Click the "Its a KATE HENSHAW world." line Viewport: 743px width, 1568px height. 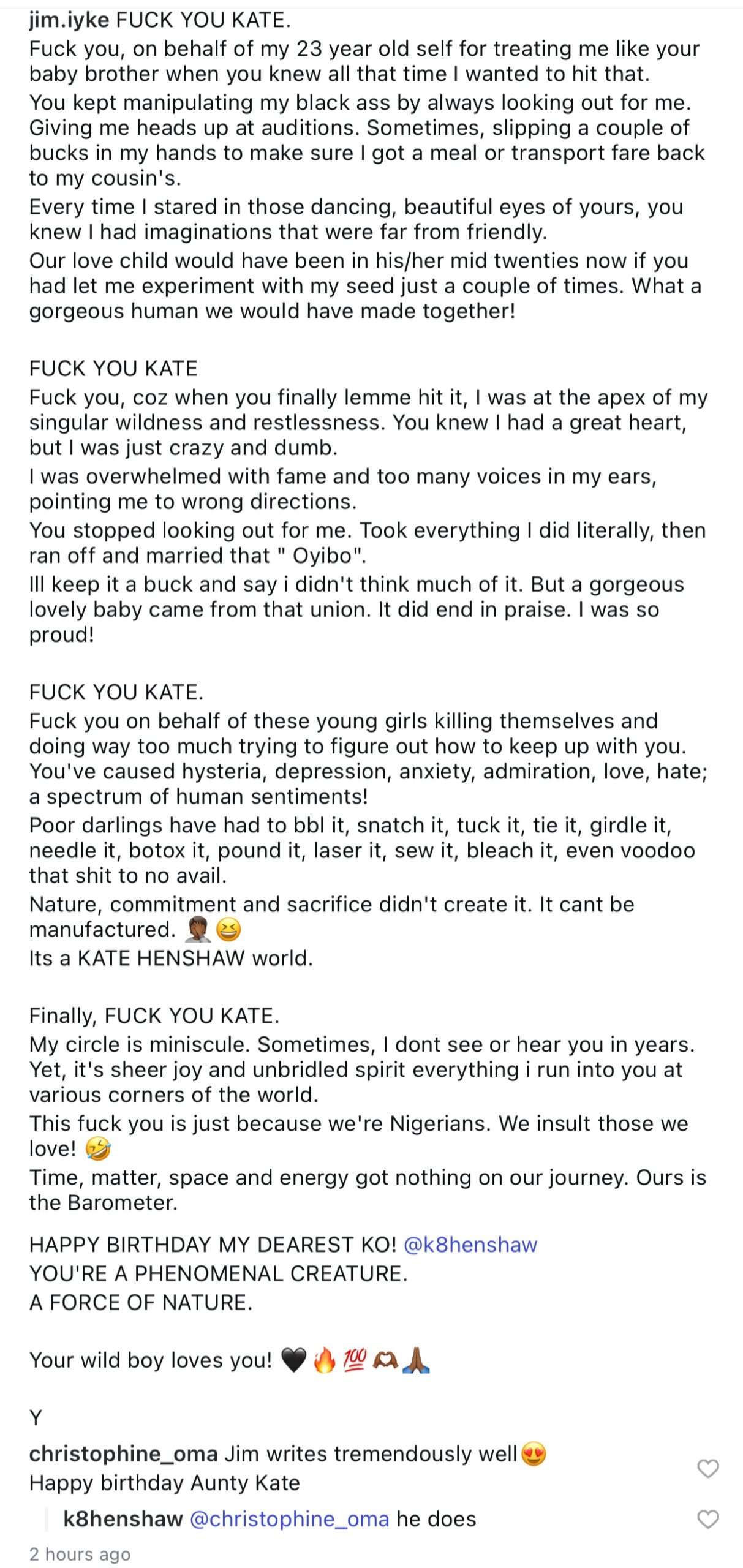coord(171,958)
